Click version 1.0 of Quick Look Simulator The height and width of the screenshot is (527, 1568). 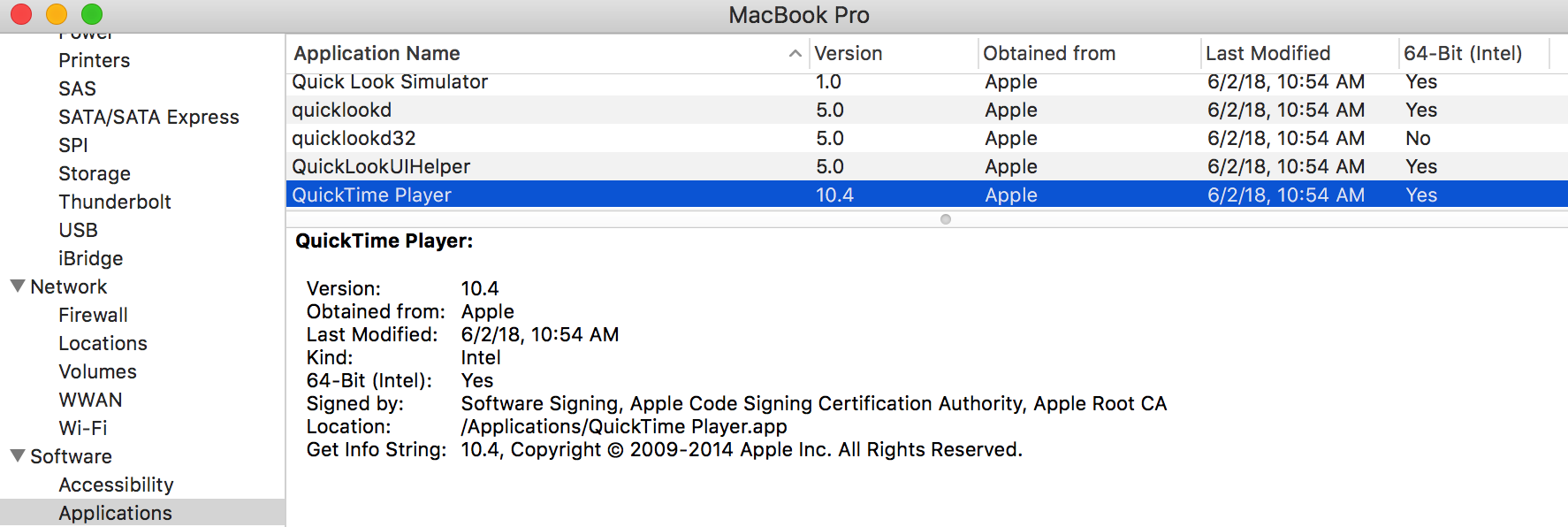828,82
